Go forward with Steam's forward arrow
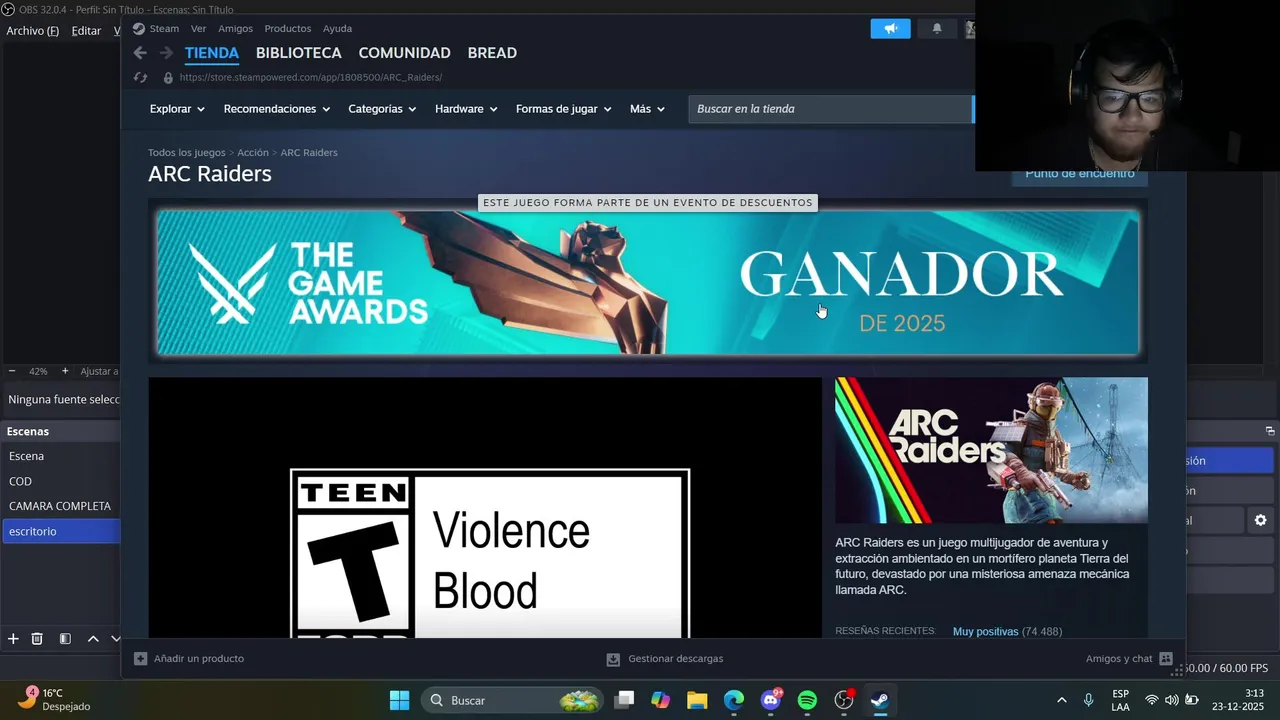 166,53
